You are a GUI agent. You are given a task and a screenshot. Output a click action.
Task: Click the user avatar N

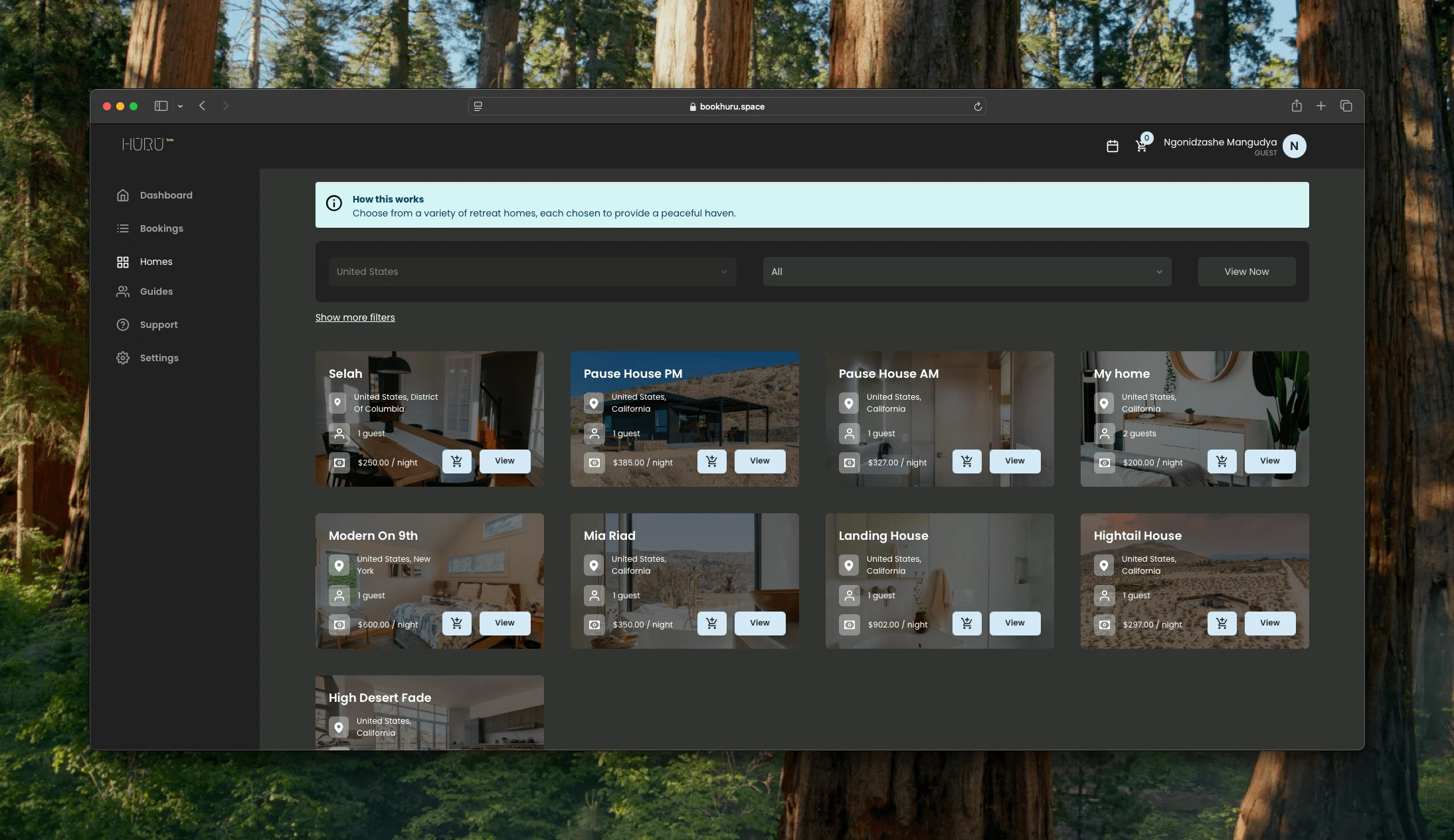(x=1293, y=146)
